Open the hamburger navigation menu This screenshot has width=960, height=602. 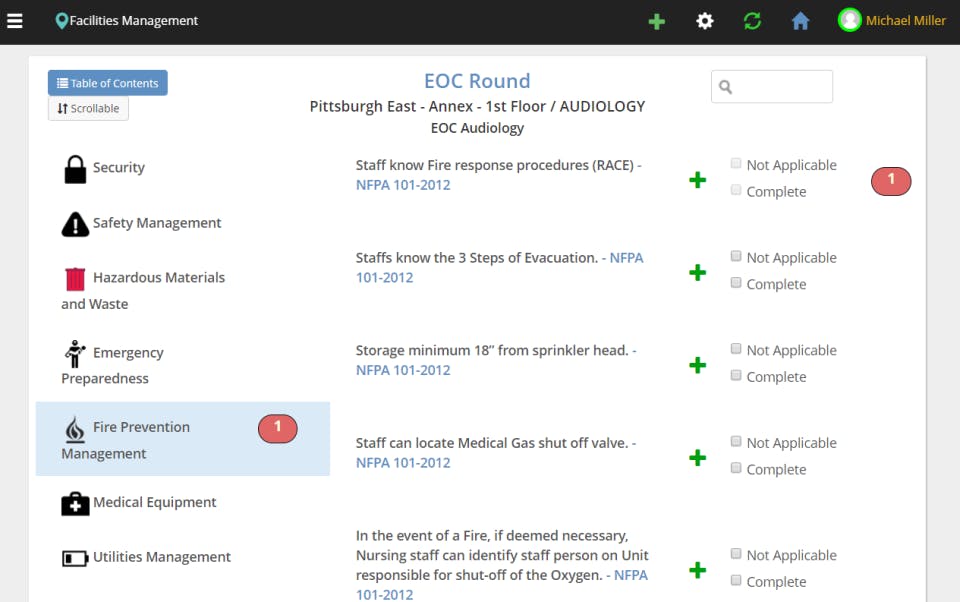pyautogui.click(x=15, y=21)
